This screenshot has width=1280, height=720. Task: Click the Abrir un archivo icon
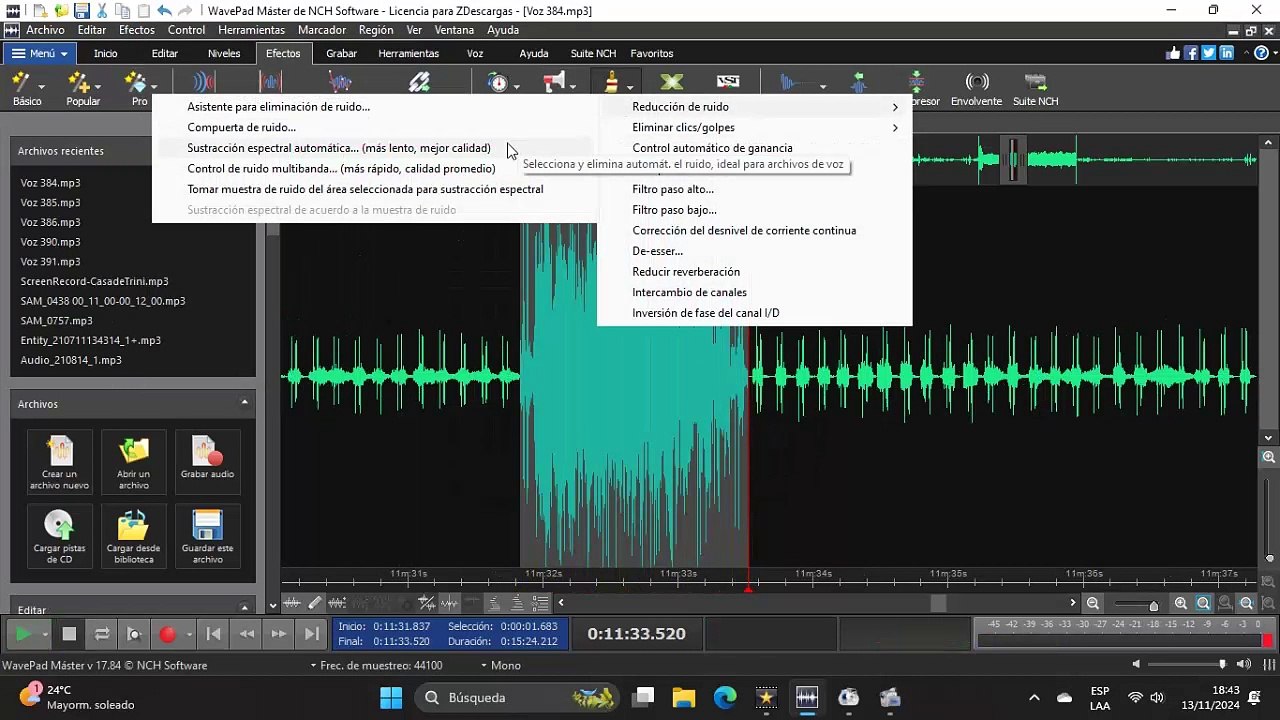coord(133,461)
